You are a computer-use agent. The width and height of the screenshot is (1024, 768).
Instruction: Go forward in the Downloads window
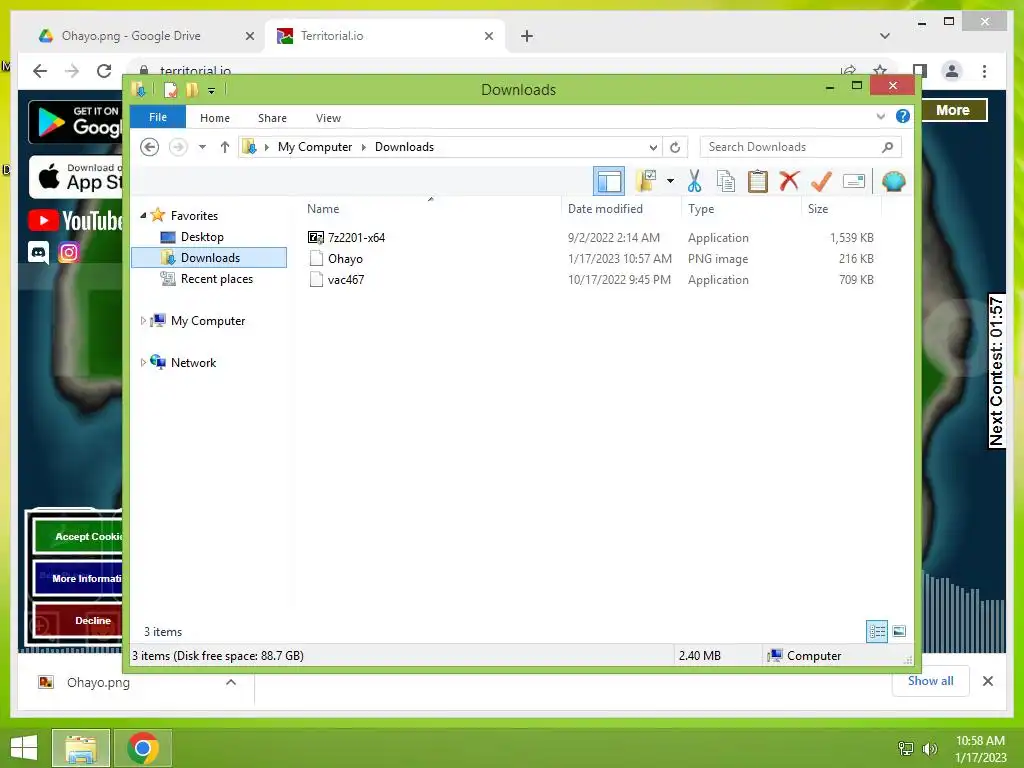click(178, 147)
